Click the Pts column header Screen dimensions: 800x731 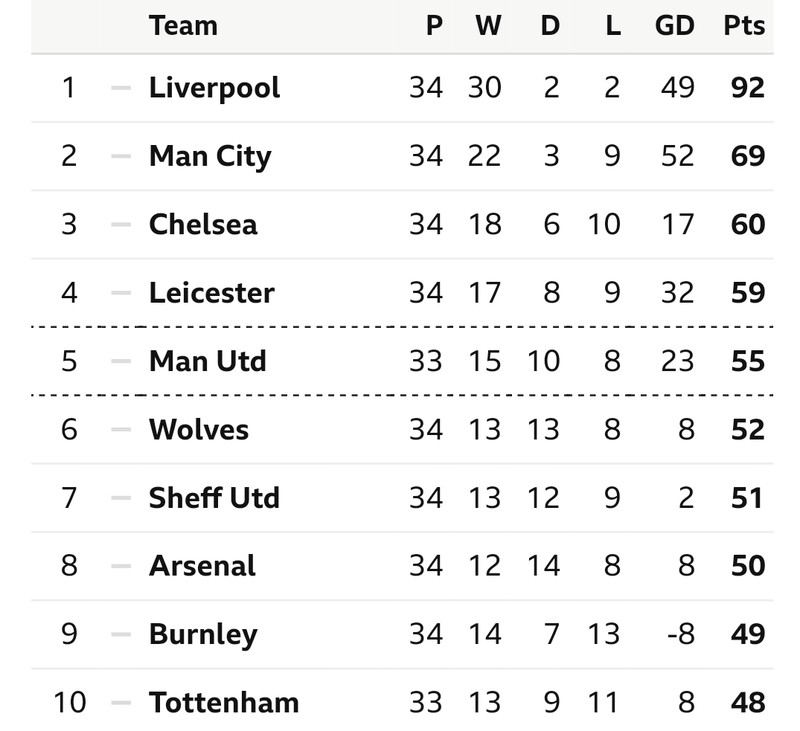[x=744, y=26]
